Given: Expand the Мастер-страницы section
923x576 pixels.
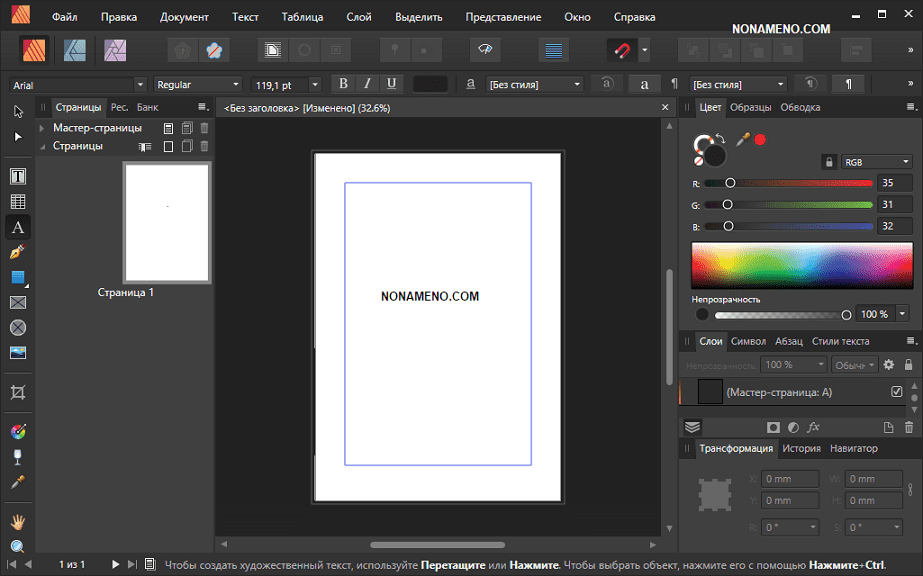Looking at the screenshot, I should point(42,128).
